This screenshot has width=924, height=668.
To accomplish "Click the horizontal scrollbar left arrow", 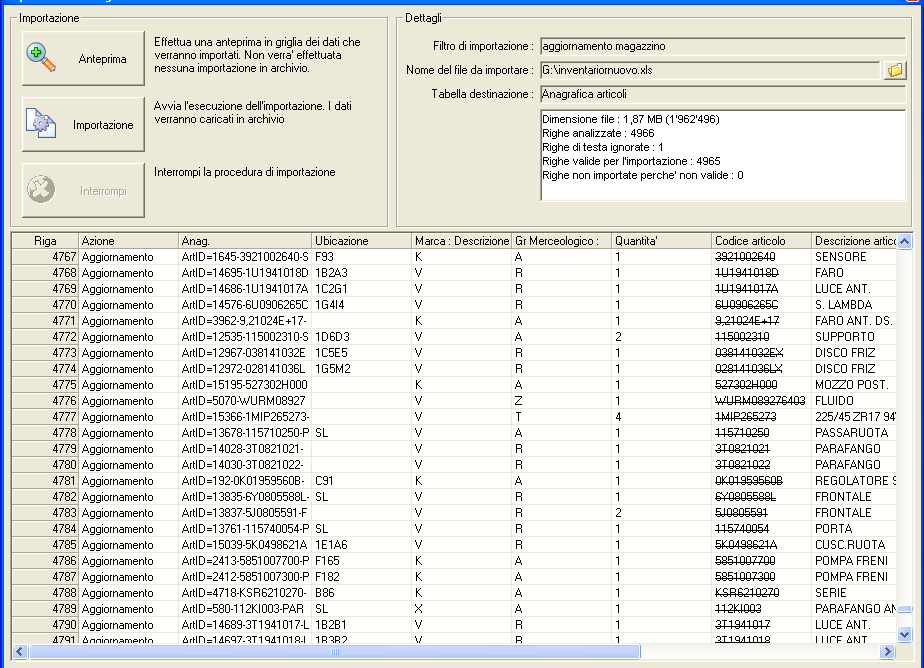I will pyautogui.click(x=19, y=651).
